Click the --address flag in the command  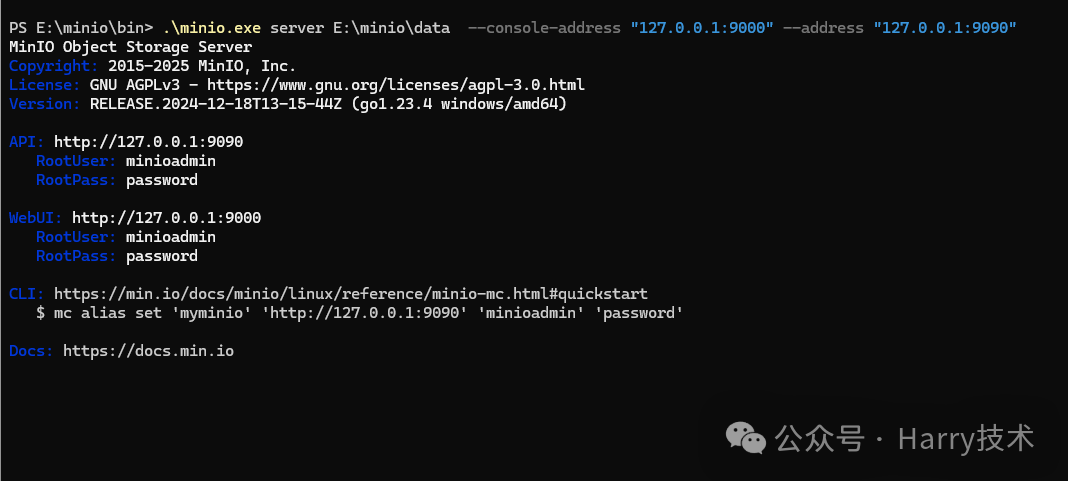tap(823, 28)
